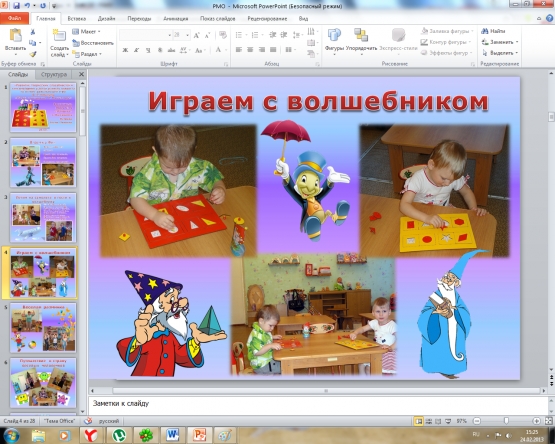This screenshot has width=555, height=444.
Task: Select slide 5 thumbnail "Веселая разминка"
Action: click(43, 328)
